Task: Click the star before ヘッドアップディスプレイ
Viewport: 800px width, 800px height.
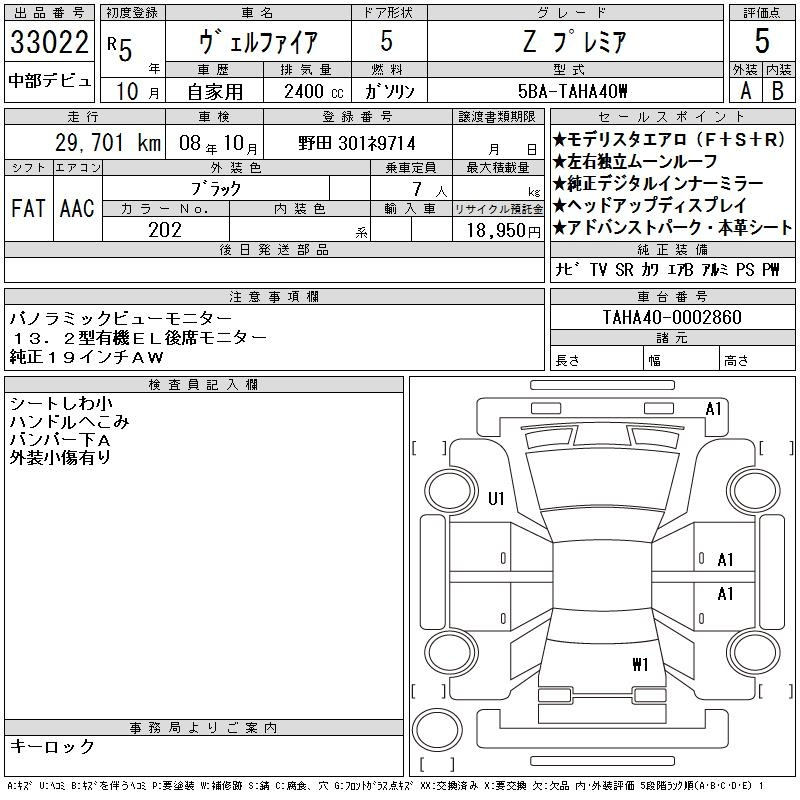Action: click(x=560, y=205)
